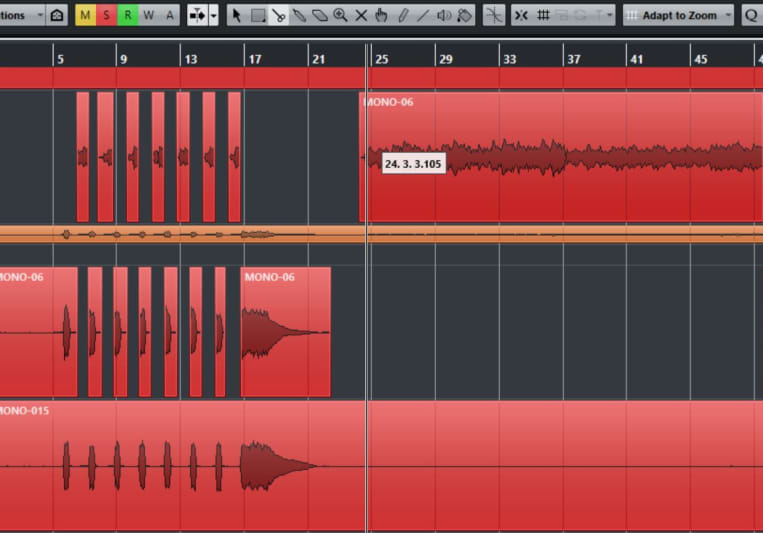This screenshot has width=763, height=533.
Task: Select the Line tool
Action: pyautogui.click(x=423, y=15)
